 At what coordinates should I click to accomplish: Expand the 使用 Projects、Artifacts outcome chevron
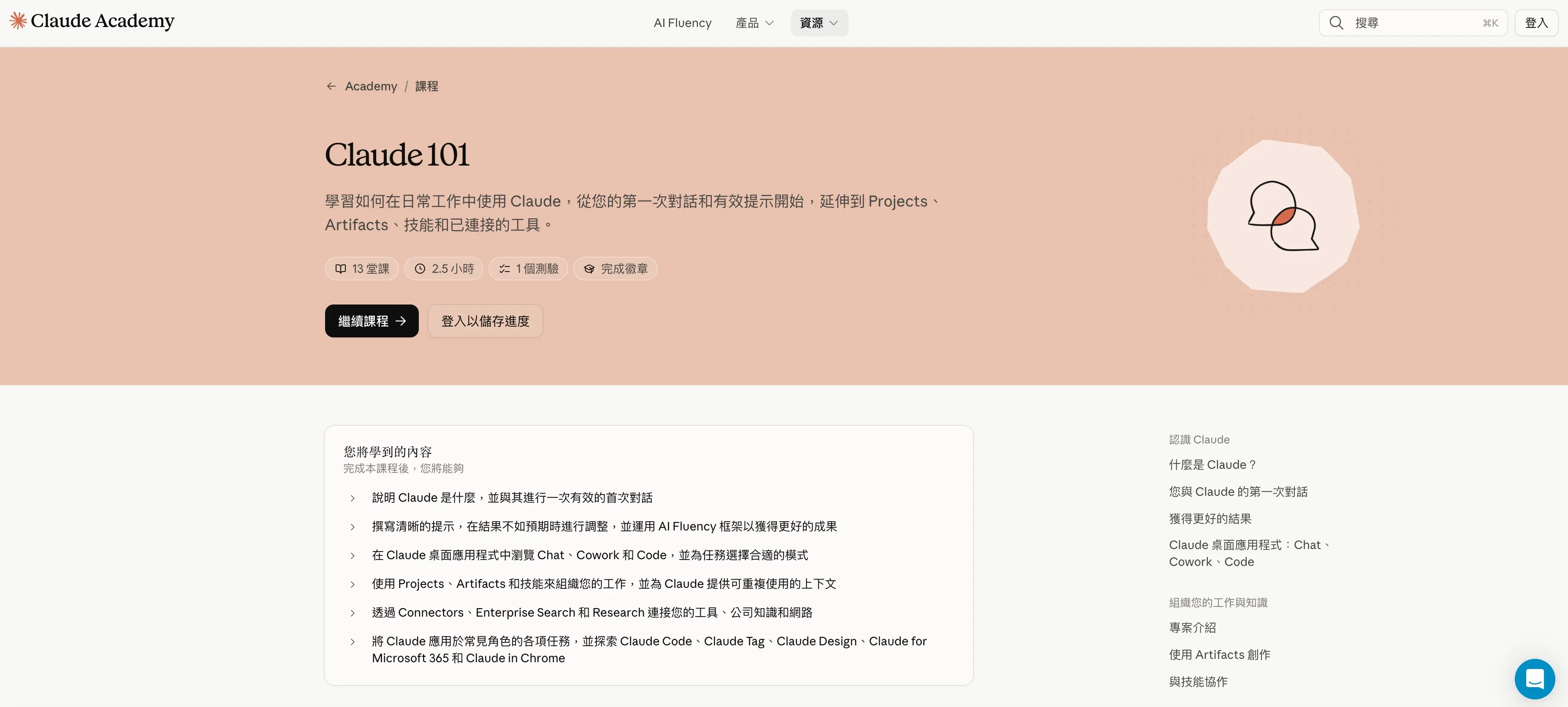353,585
